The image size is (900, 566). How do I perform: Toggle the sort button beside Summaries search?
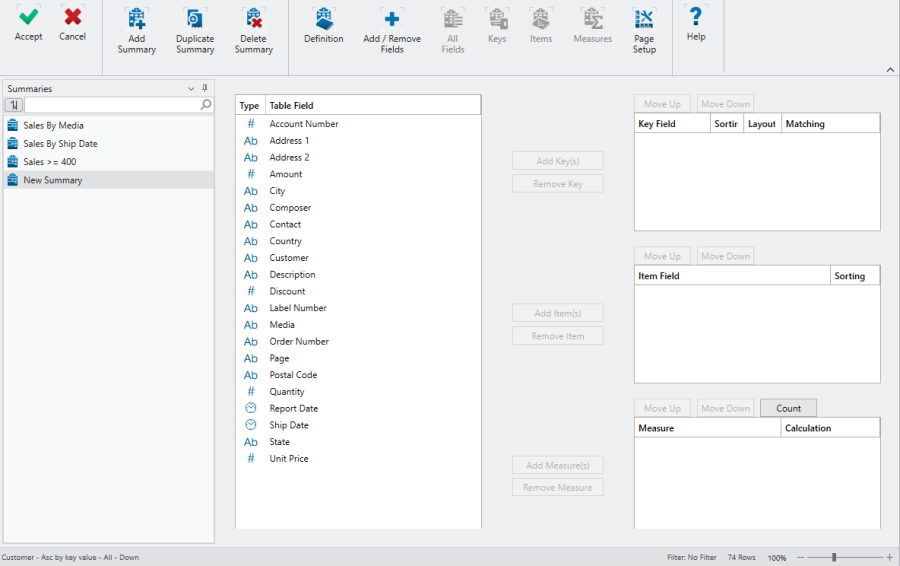pos(14,105)
